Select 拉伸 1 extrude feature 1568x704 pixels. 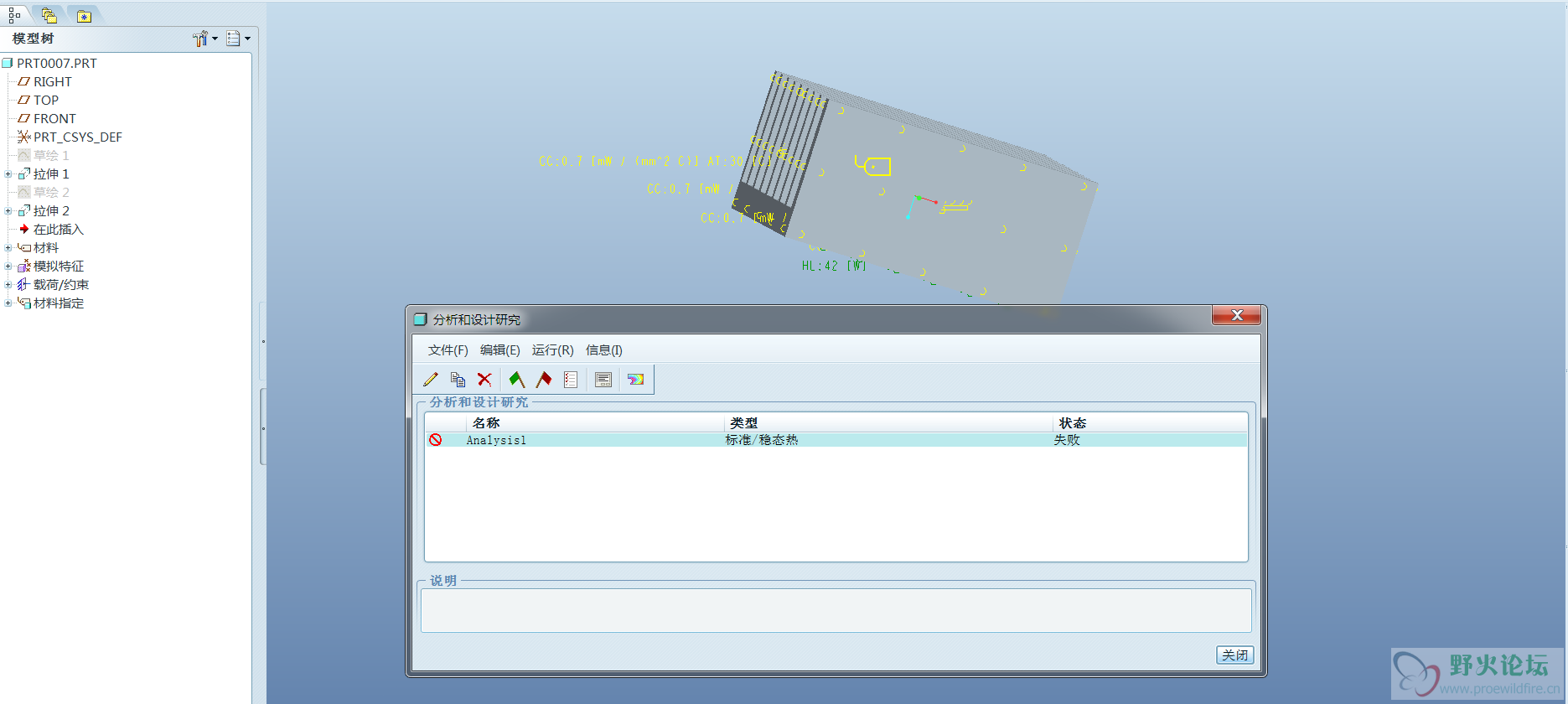coord(50,173)
